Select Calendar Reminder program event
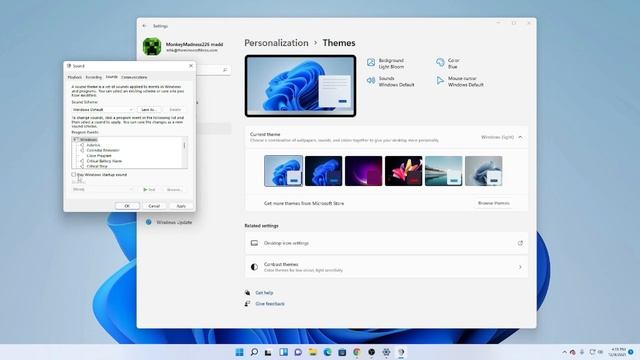This screenshot has width=640, height=360. click(103, 150)
